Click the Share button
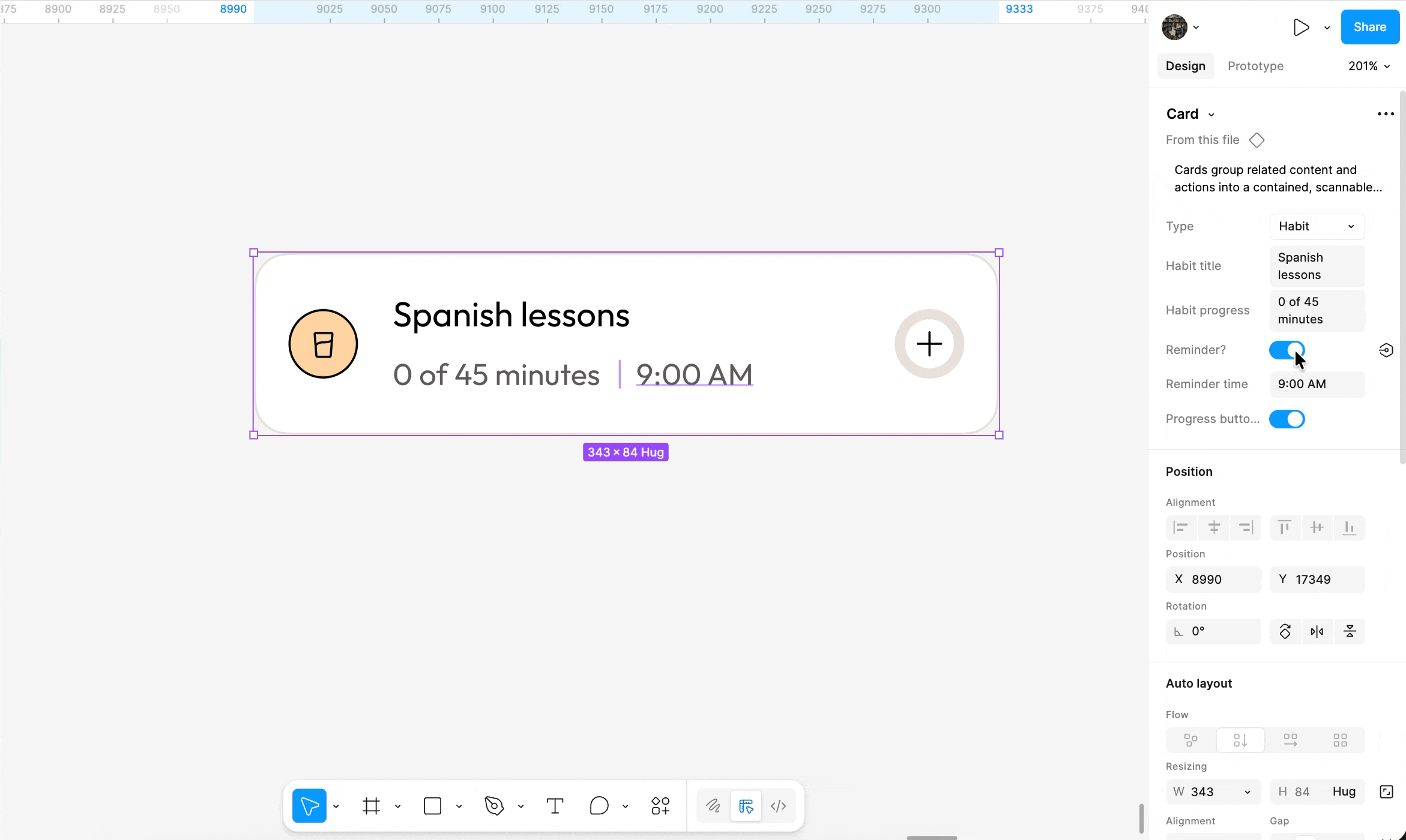1406x840 pixels. coord(1369,27)
